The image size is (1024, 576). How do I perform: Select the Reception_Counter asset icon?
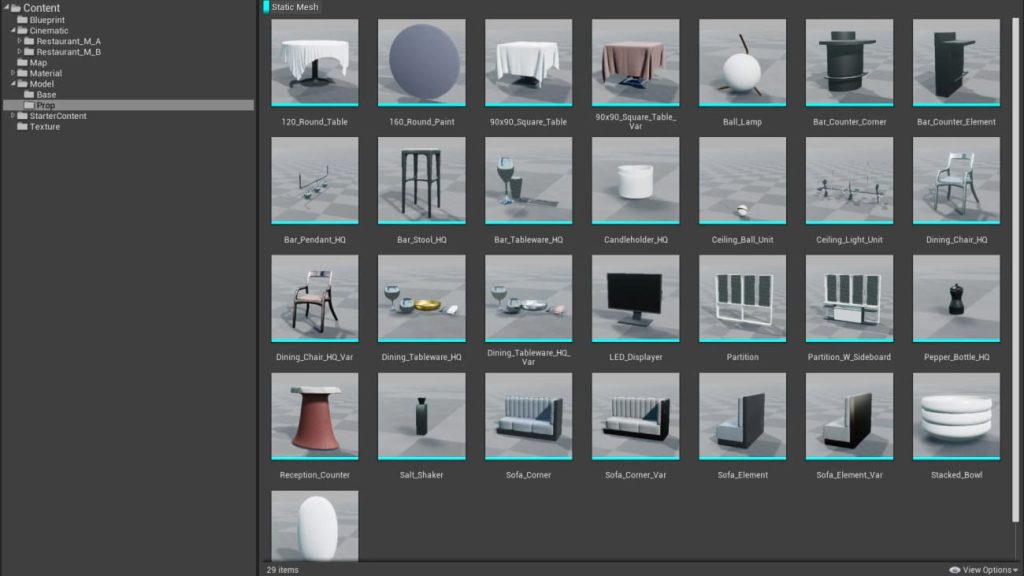tap(314, 416)
